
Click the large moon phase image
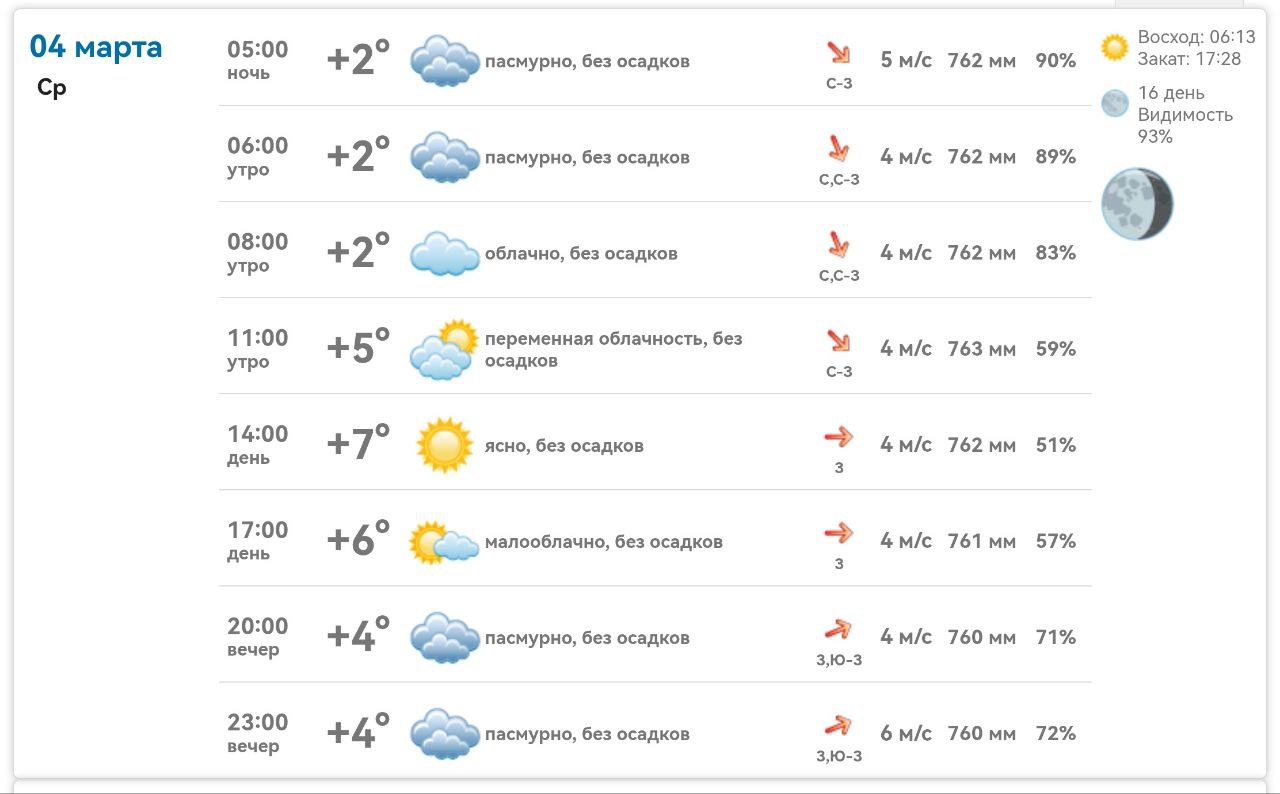click(1137, 204)
